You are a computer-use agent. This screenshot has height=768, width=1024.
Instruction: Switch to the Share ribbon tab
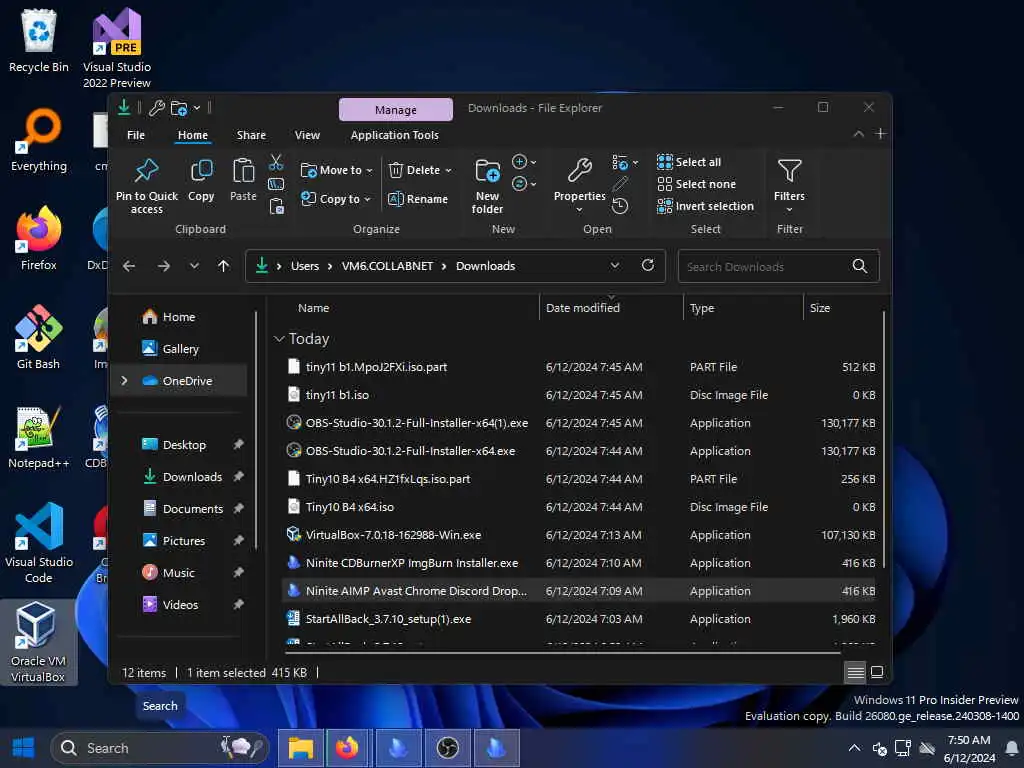[251, 135]
